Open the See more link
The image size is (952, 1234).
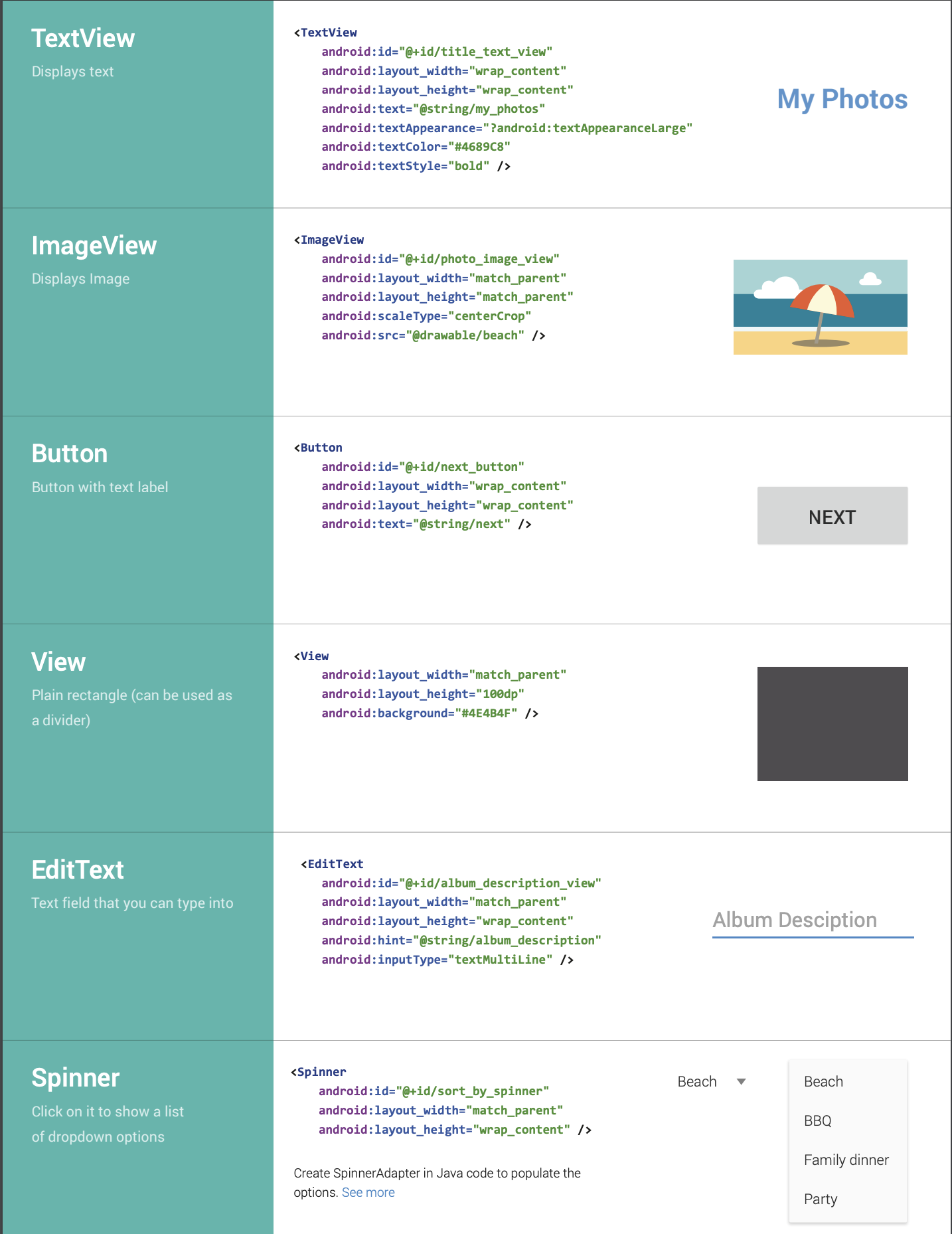coord(368,1192)
